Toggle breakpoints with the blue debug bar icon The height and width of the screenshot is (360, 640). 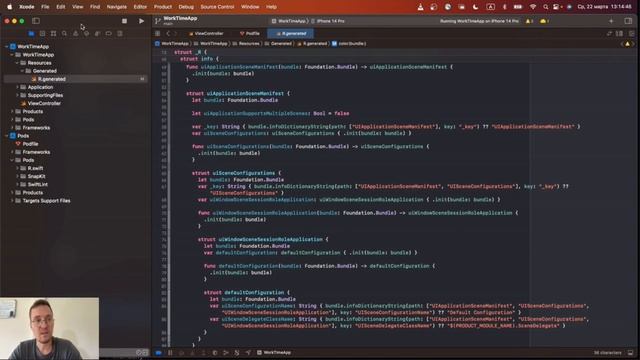point(159,353)
